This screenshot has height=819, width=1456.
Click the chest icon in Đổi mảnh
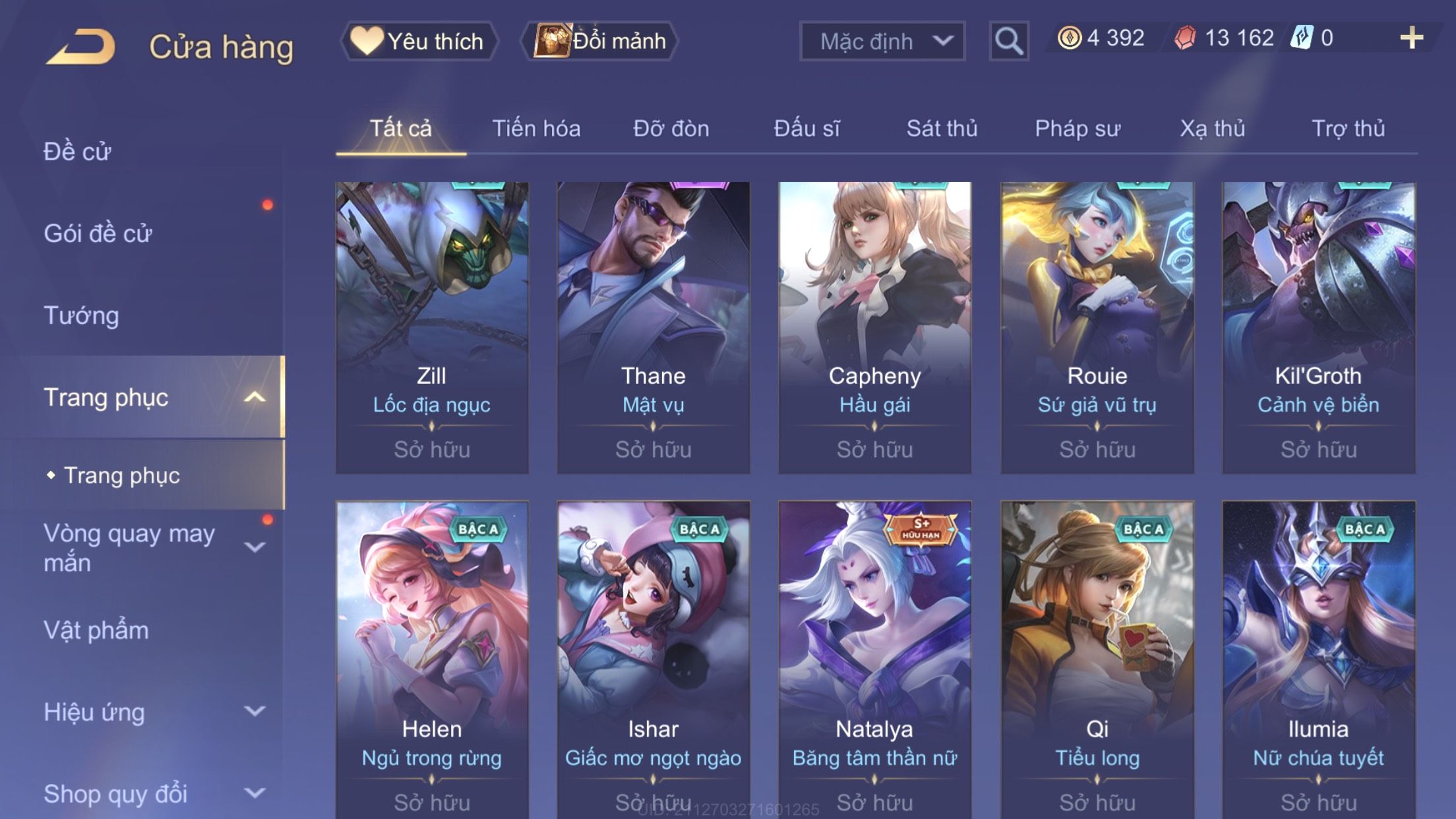click(552, 40)
